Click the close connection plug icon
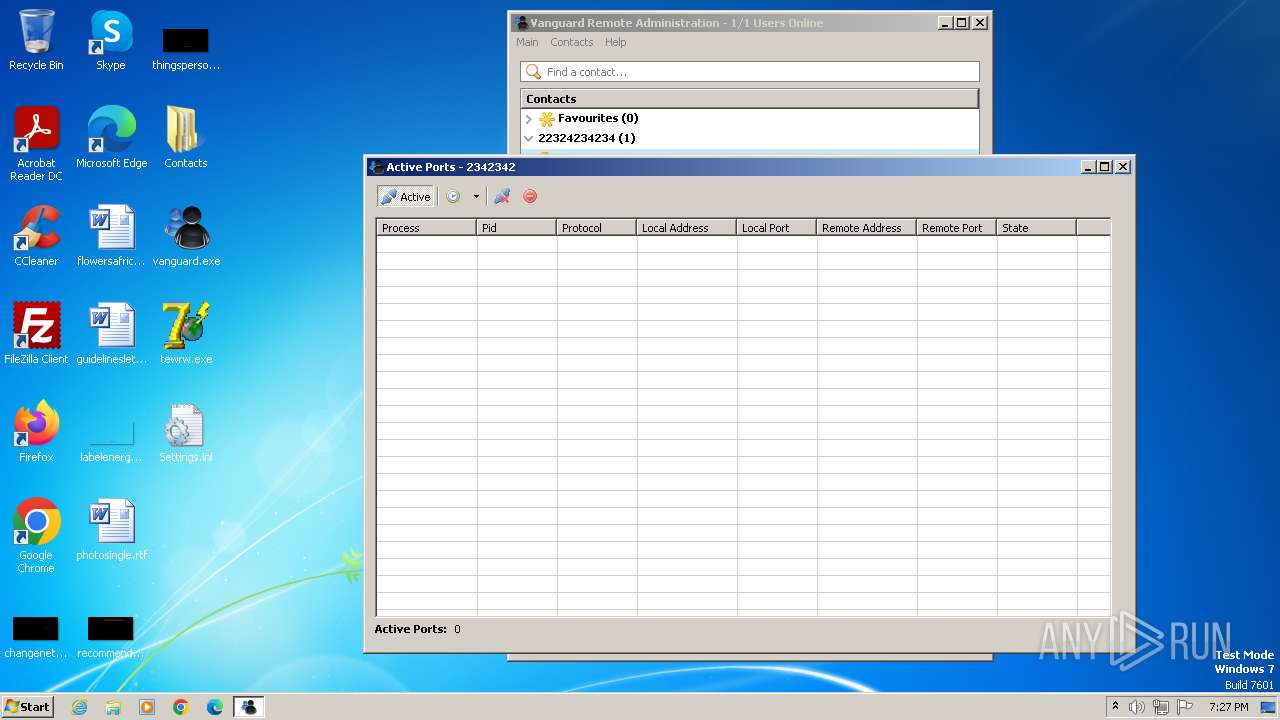This screenshot has height=720, width=1280. (502, 197)
